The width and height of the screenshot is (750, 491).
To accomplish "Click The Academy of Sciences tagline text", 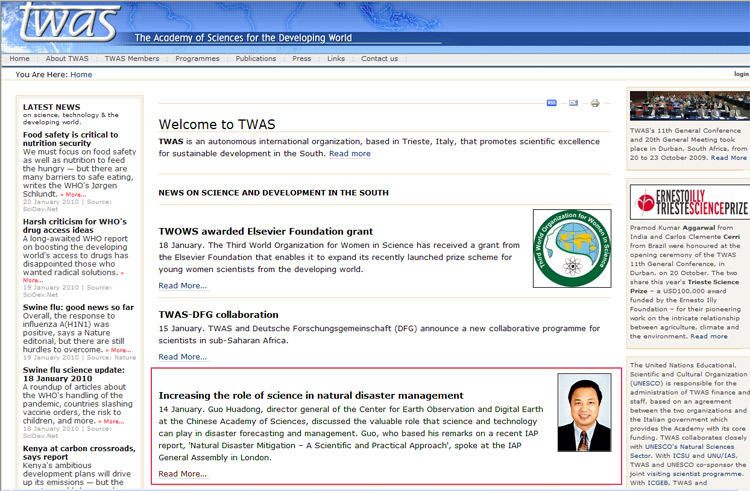I will click(243, 38).
